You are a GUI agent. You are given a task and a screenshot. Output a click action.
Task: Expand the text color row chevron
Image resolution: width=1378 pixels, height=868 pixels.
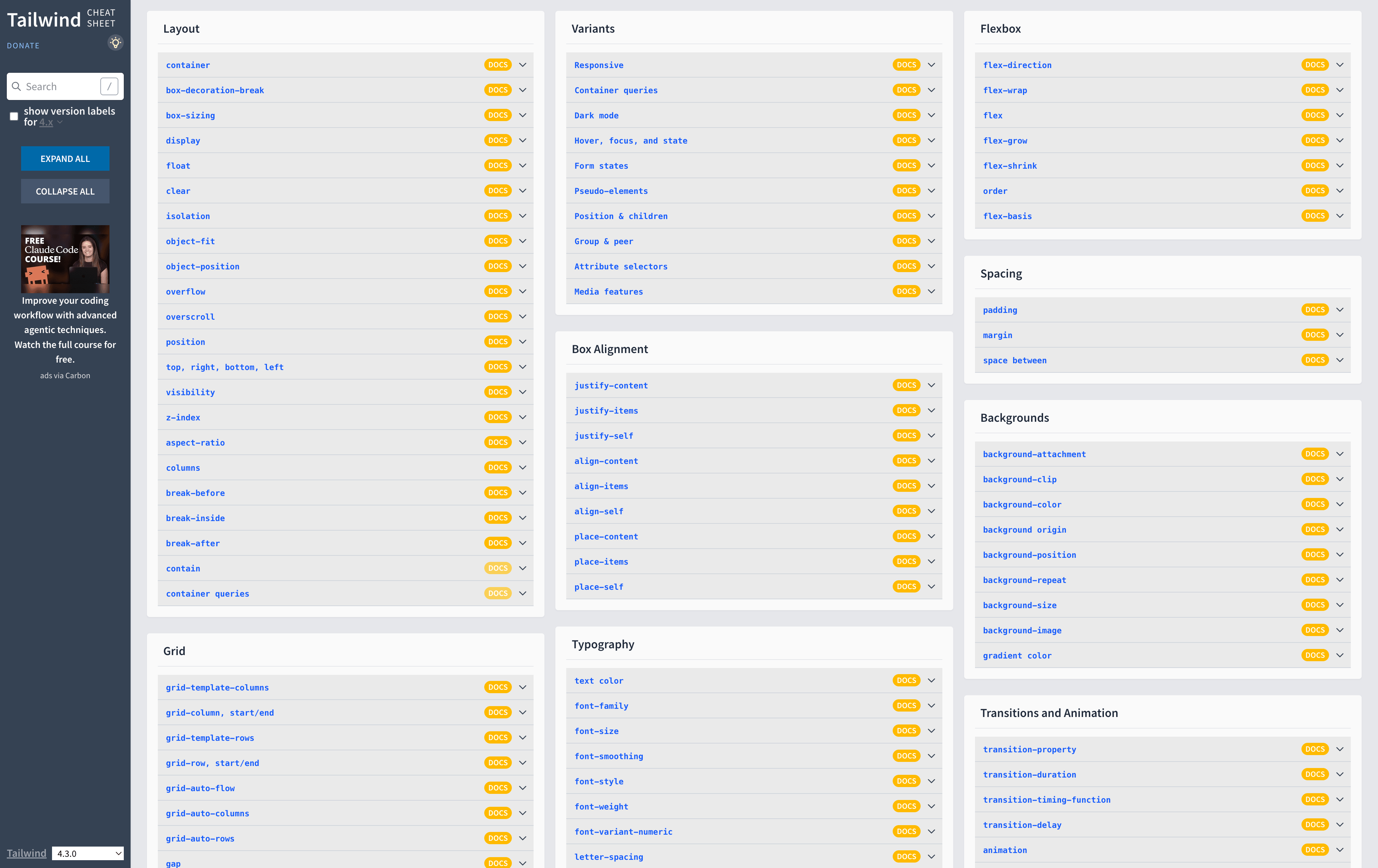[931, 680]
